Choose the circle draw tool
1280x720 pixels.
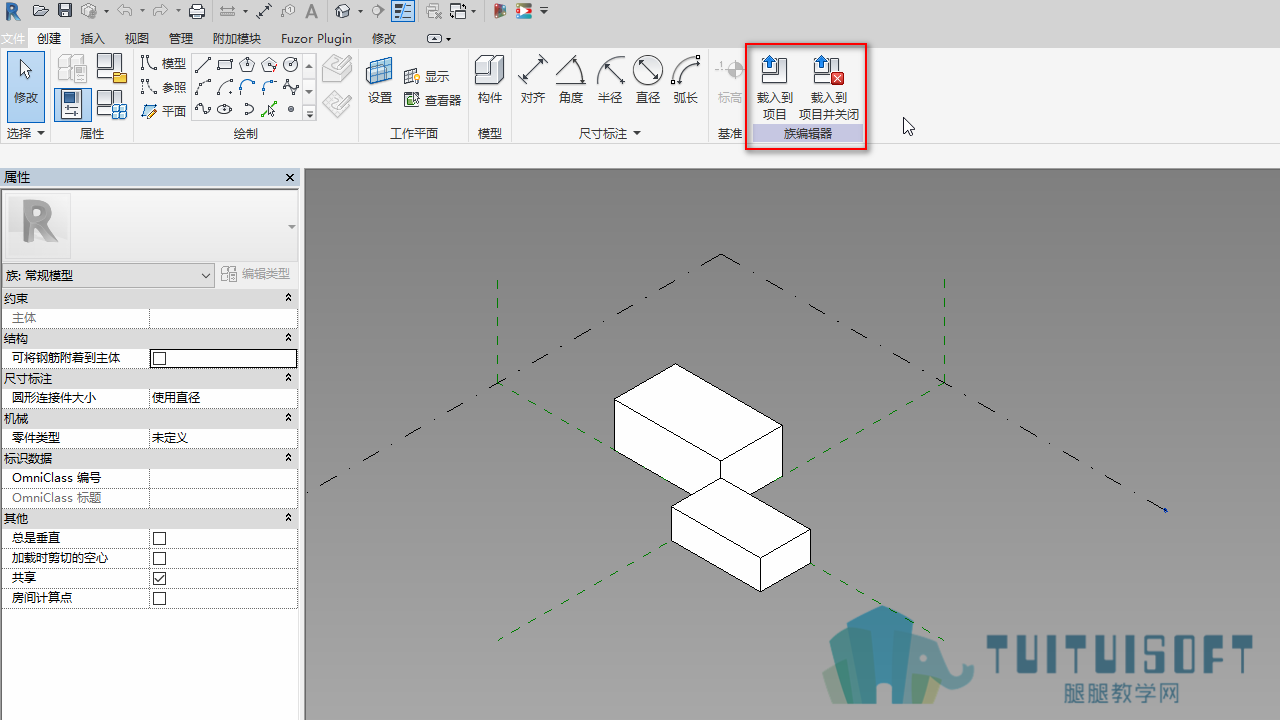pyautogui.click(x=291, y=65)
